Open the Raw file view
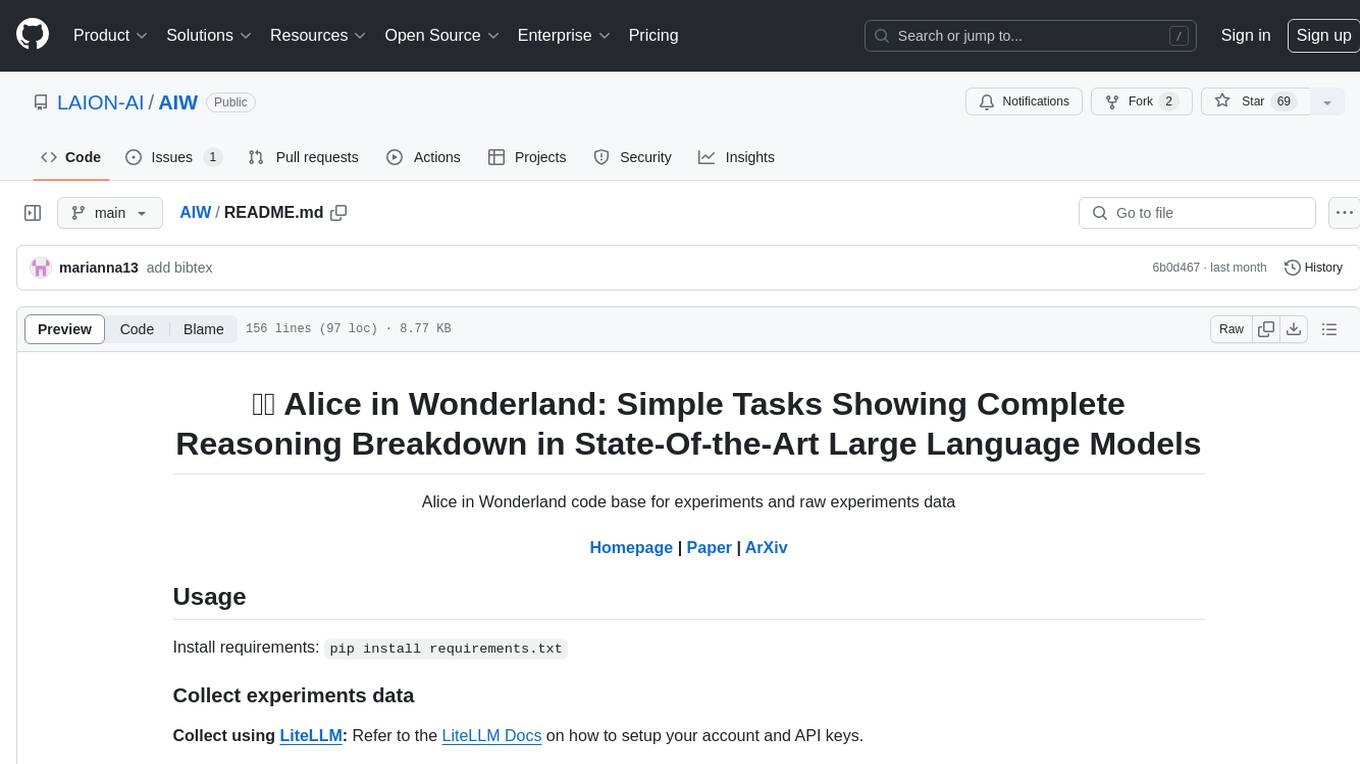Screen dimensions: 1360x764 pos(1231,329)
